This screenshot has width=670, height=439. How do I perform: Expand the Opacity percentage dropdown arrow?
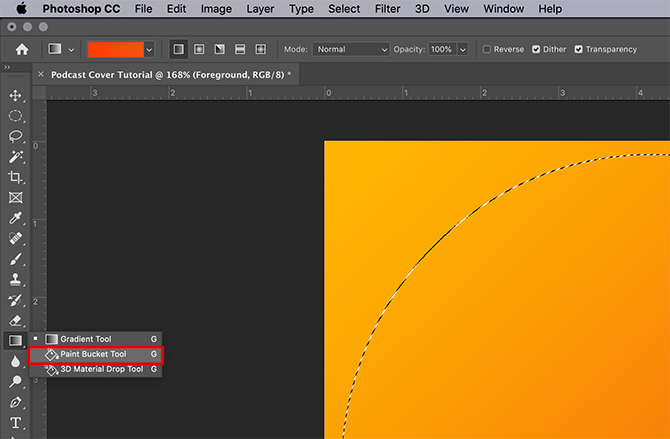tap(464, 49)
